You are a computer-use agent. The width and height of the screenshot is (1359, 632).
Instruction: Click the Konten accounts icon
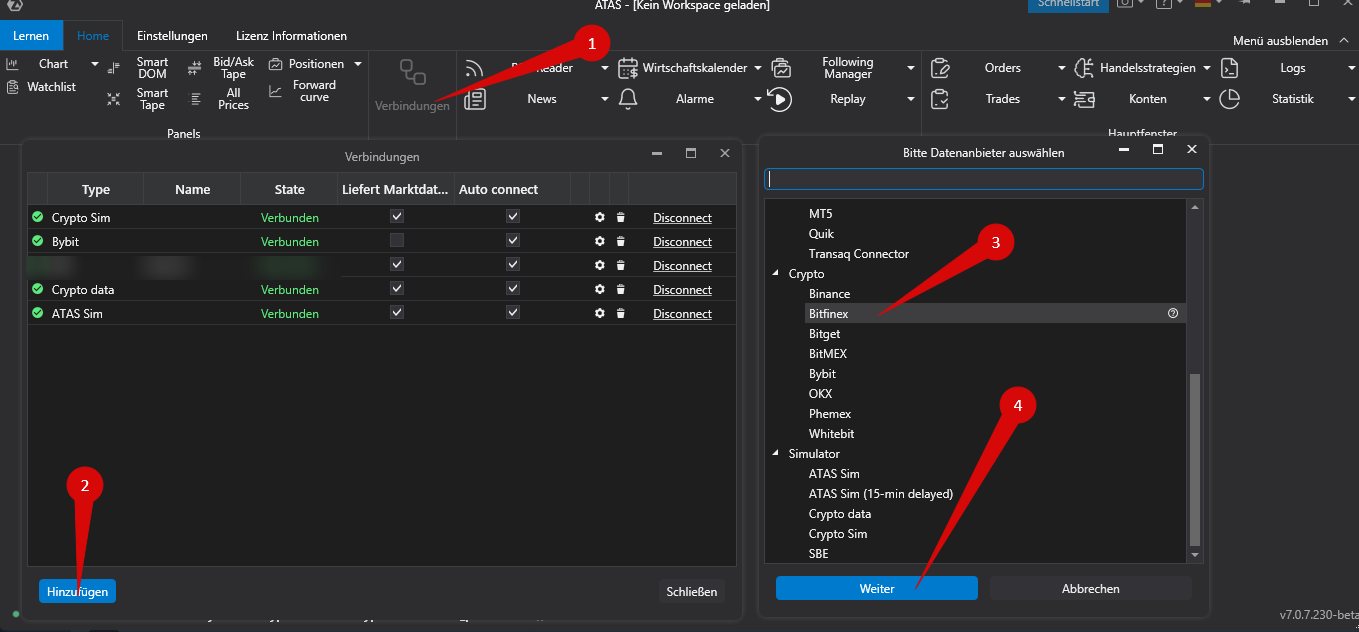[1084, 99]
